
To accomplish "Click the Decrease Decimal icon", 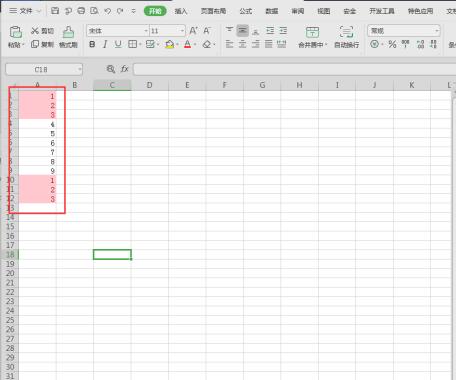I will (433, 44).
